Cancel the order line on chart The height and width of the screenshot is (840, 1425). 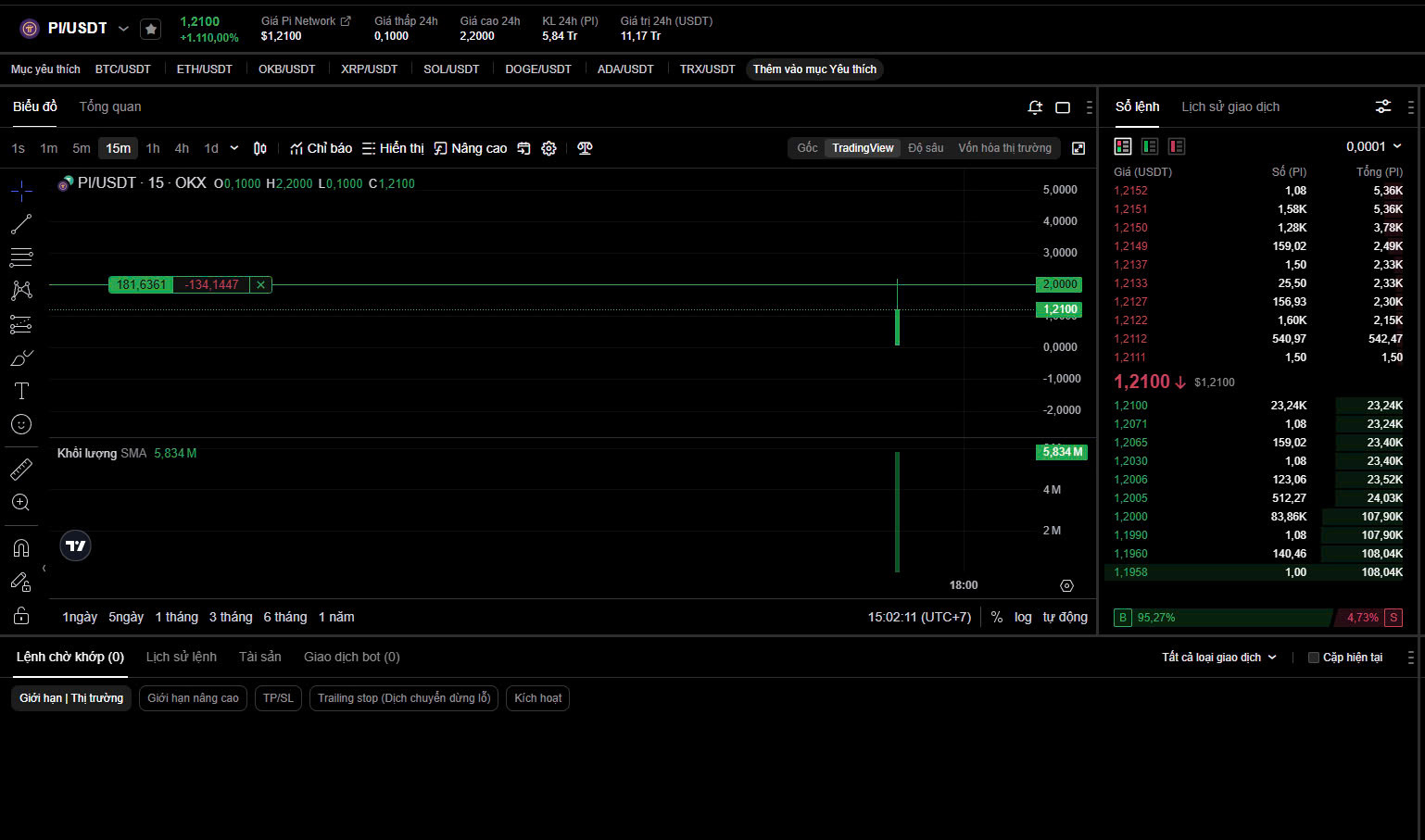point(260,284)
